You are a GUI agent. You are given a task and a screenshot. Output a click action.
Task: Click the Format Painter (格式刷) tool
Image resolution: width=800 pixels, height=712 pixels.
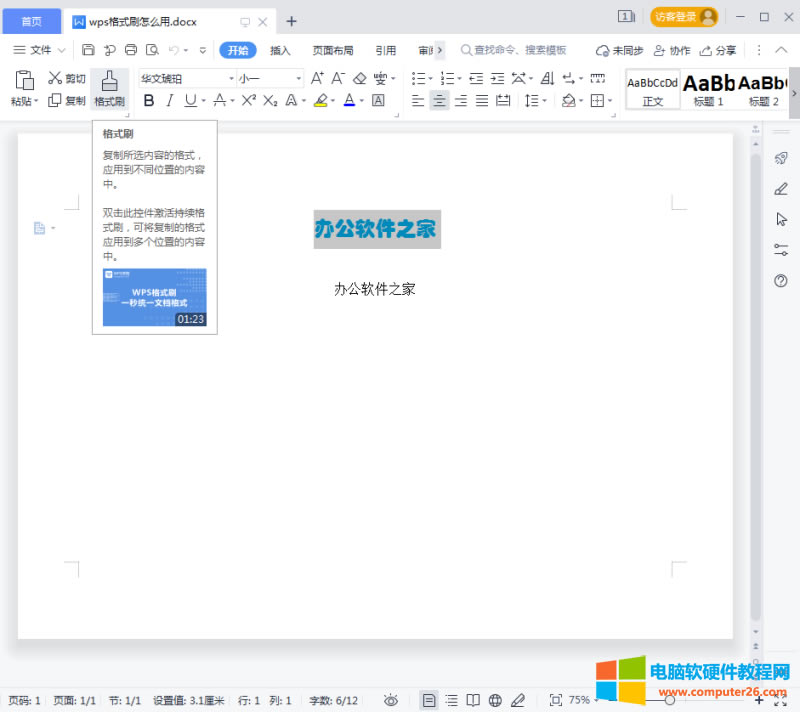109,88
